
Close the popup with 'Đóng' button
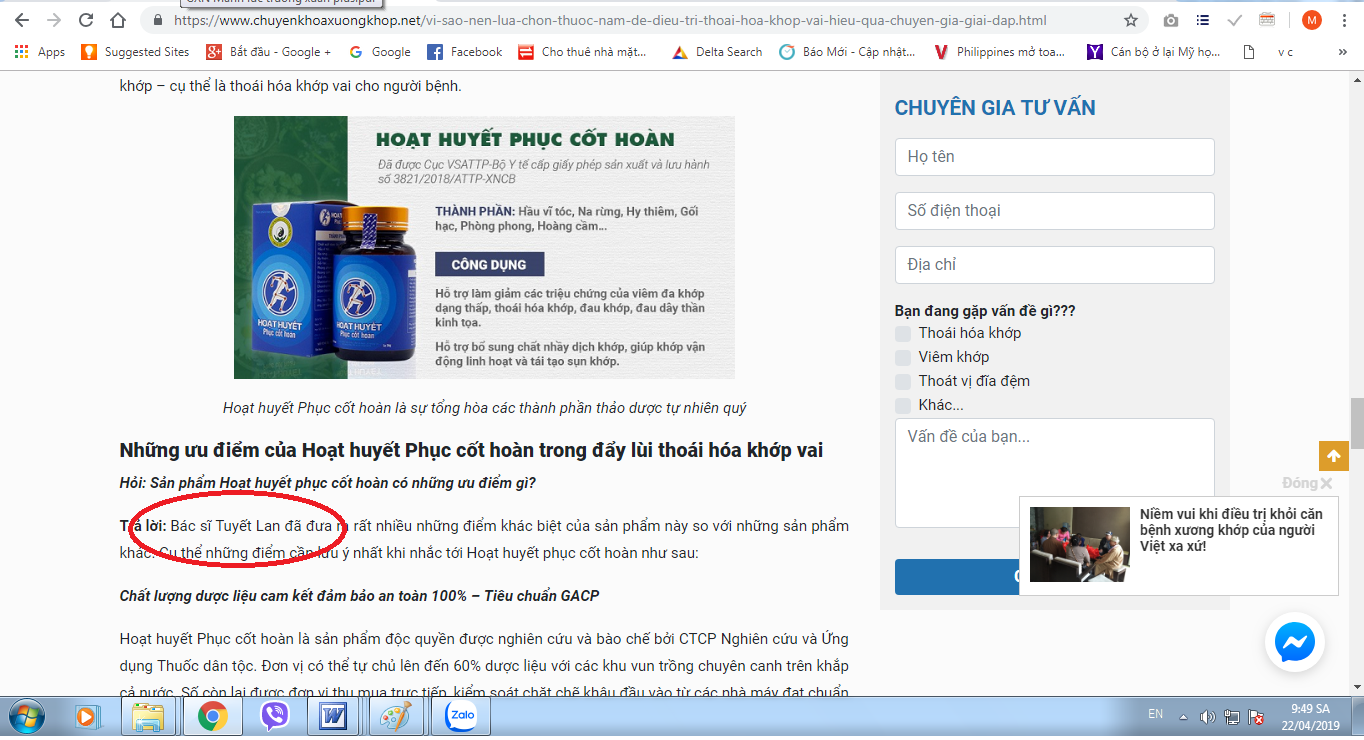pyautogui.click(x=1307, y=483)
